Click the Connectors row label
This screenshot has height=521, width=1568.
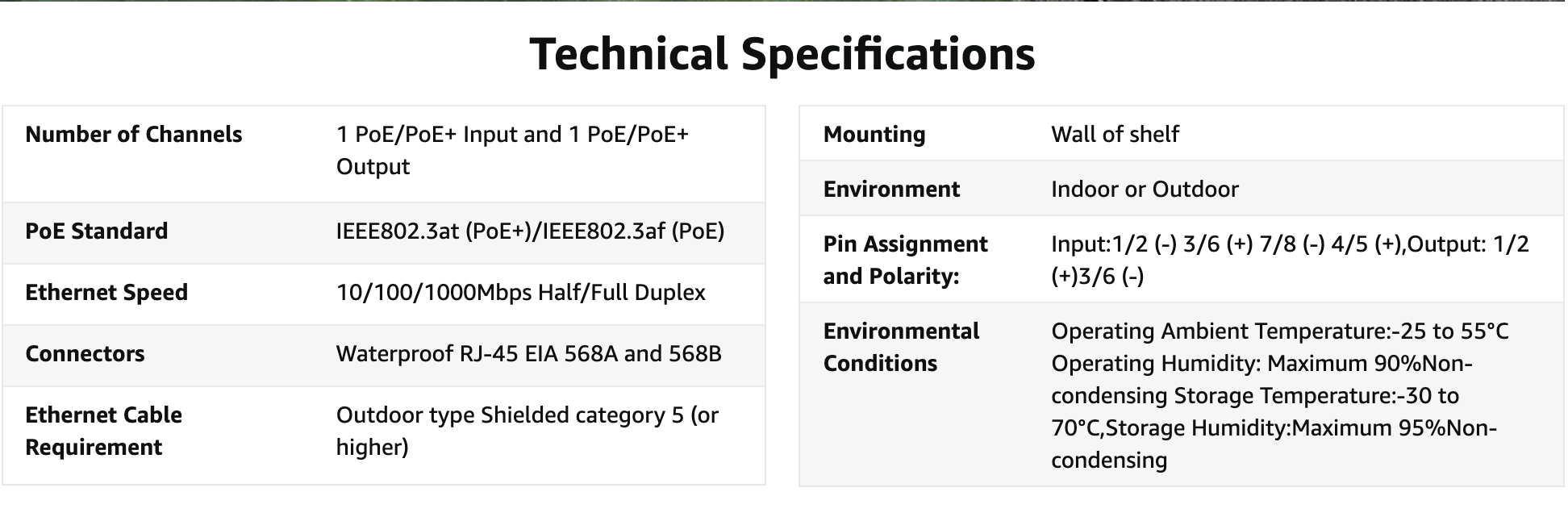(x=85, y=354)
